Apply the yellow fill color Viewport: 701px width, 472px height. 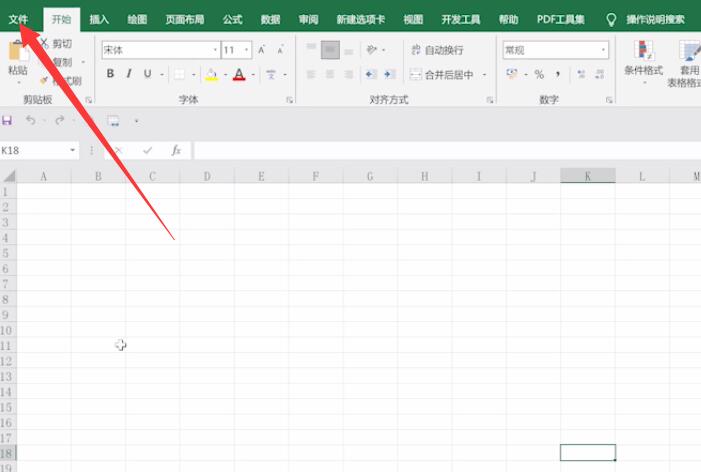coord(211,74)
